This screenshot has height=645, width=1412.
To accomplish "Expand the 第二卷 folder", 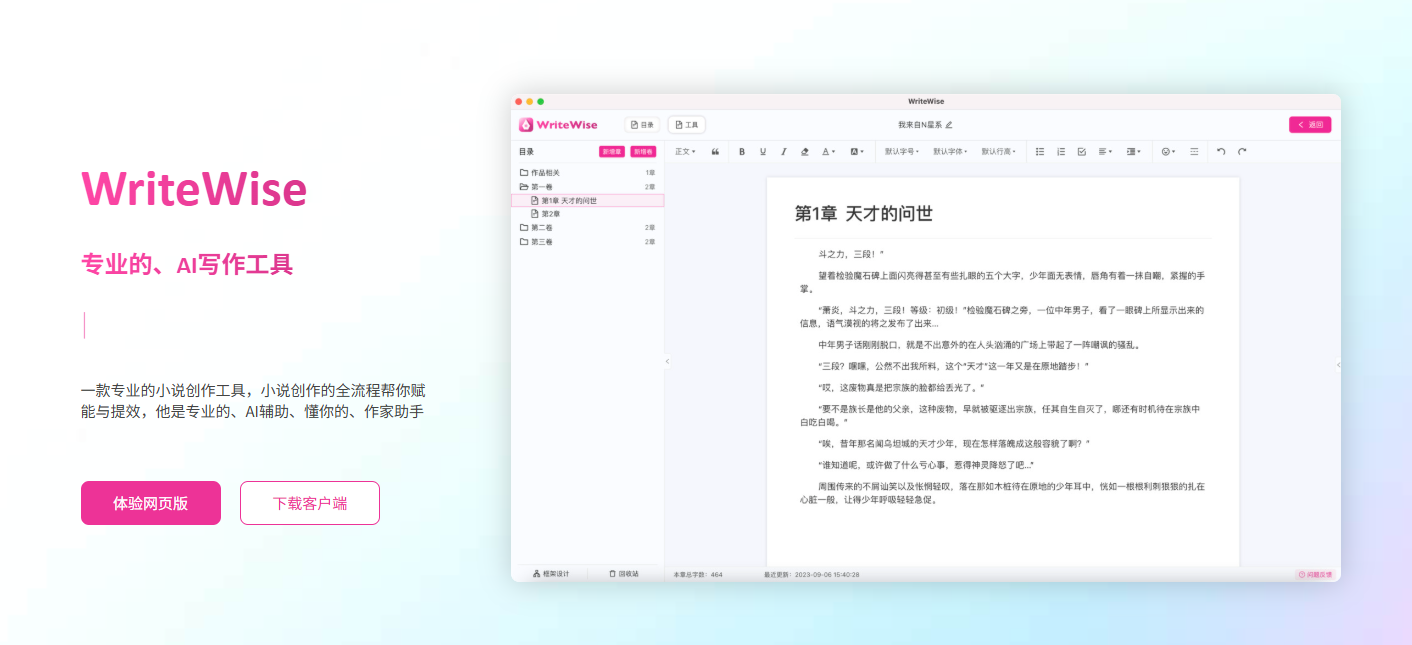I will [x=588, y=228].
